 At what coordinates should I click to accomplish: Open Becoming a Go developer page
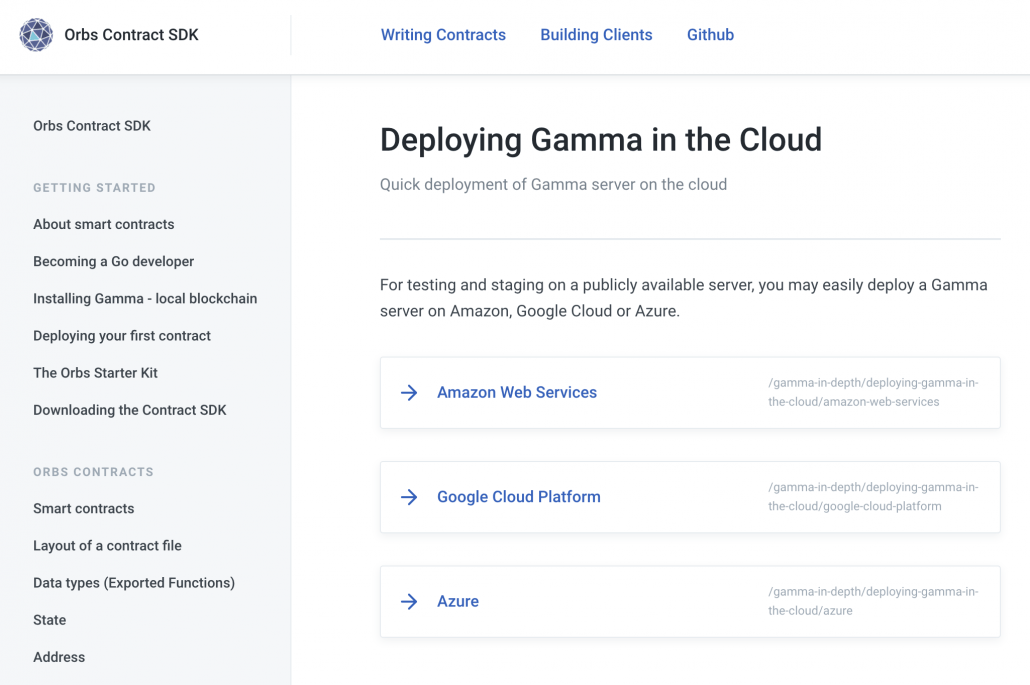(114, 261)
